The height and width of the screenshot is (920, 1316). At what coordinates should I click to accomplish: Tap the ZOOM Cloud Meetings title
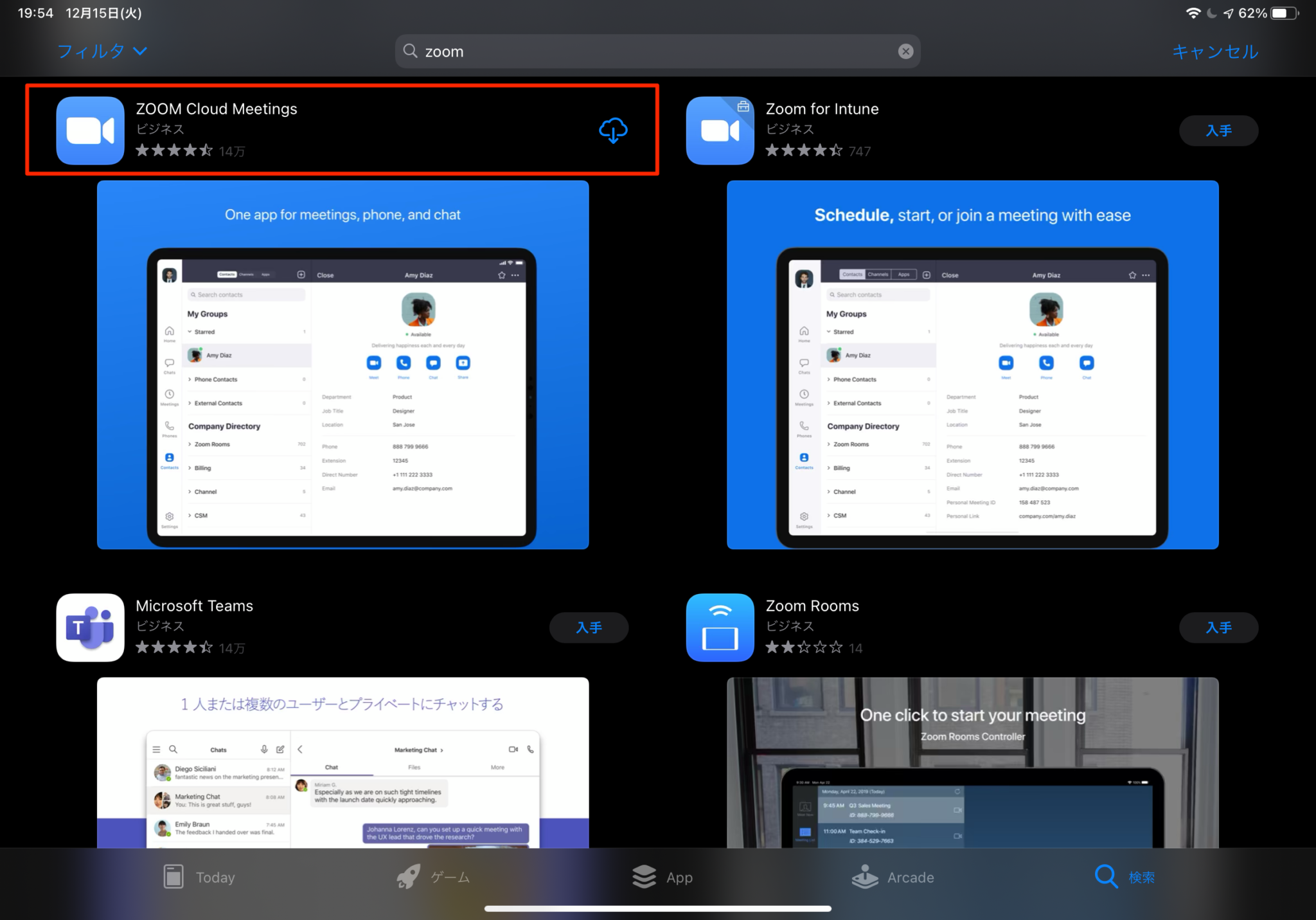pos(217,109)
